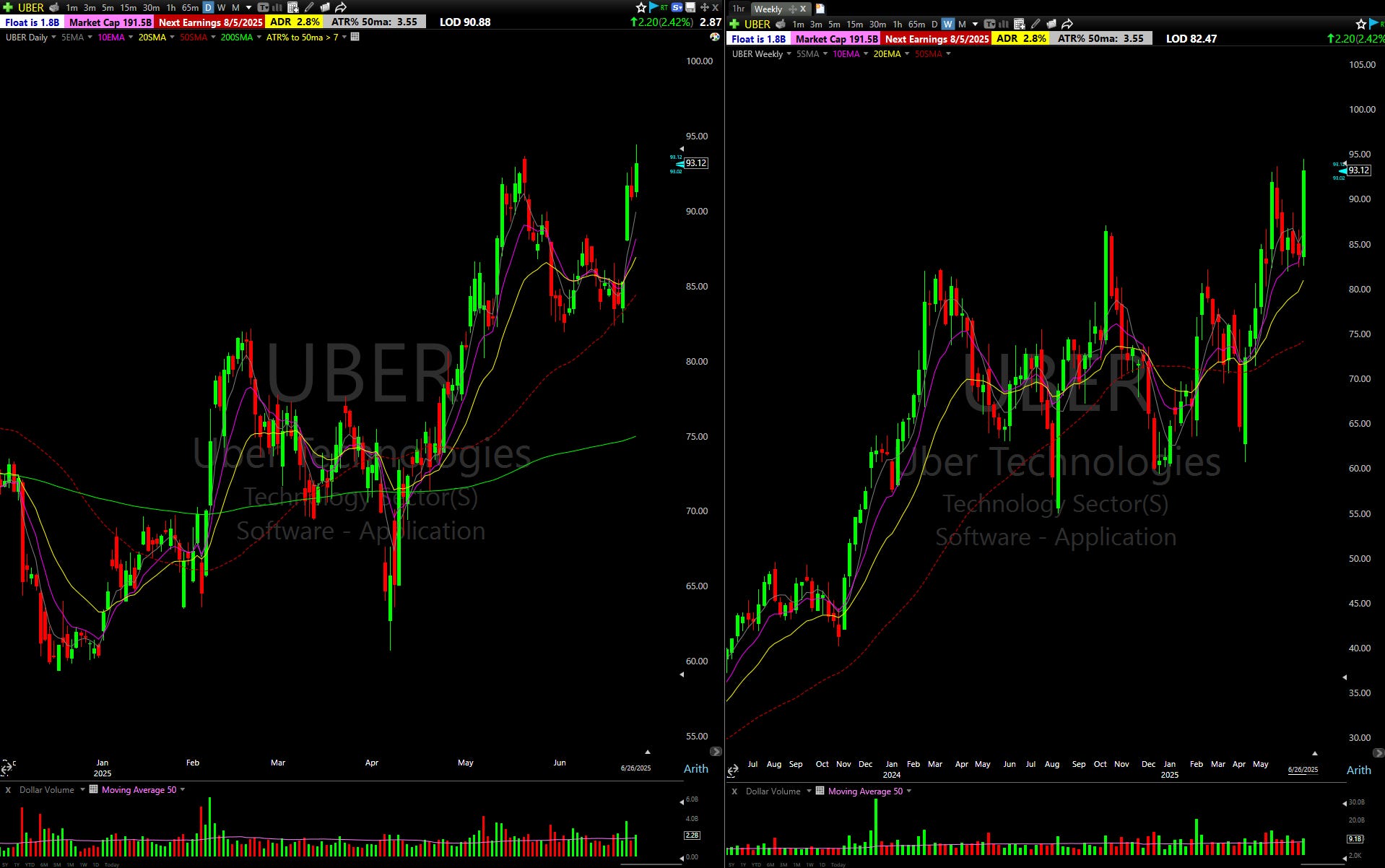Open the color palette icon at the daily chart top right
This screenshot has height=868, width=1385.
pyautogui.click(x=715, y=37)
